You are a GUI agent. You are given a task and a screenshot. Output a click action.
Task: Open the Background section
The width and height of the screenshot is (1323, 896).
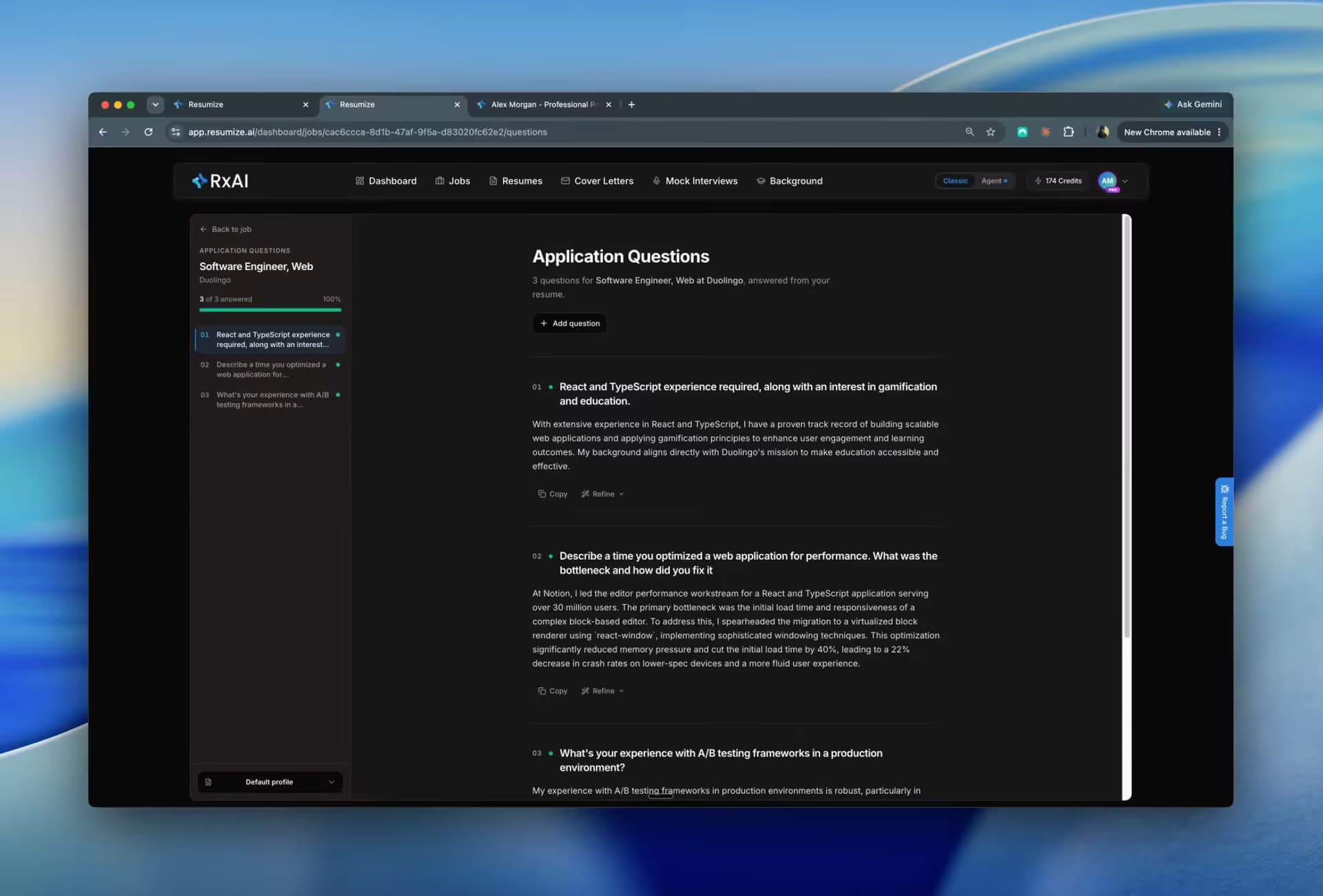789,181
